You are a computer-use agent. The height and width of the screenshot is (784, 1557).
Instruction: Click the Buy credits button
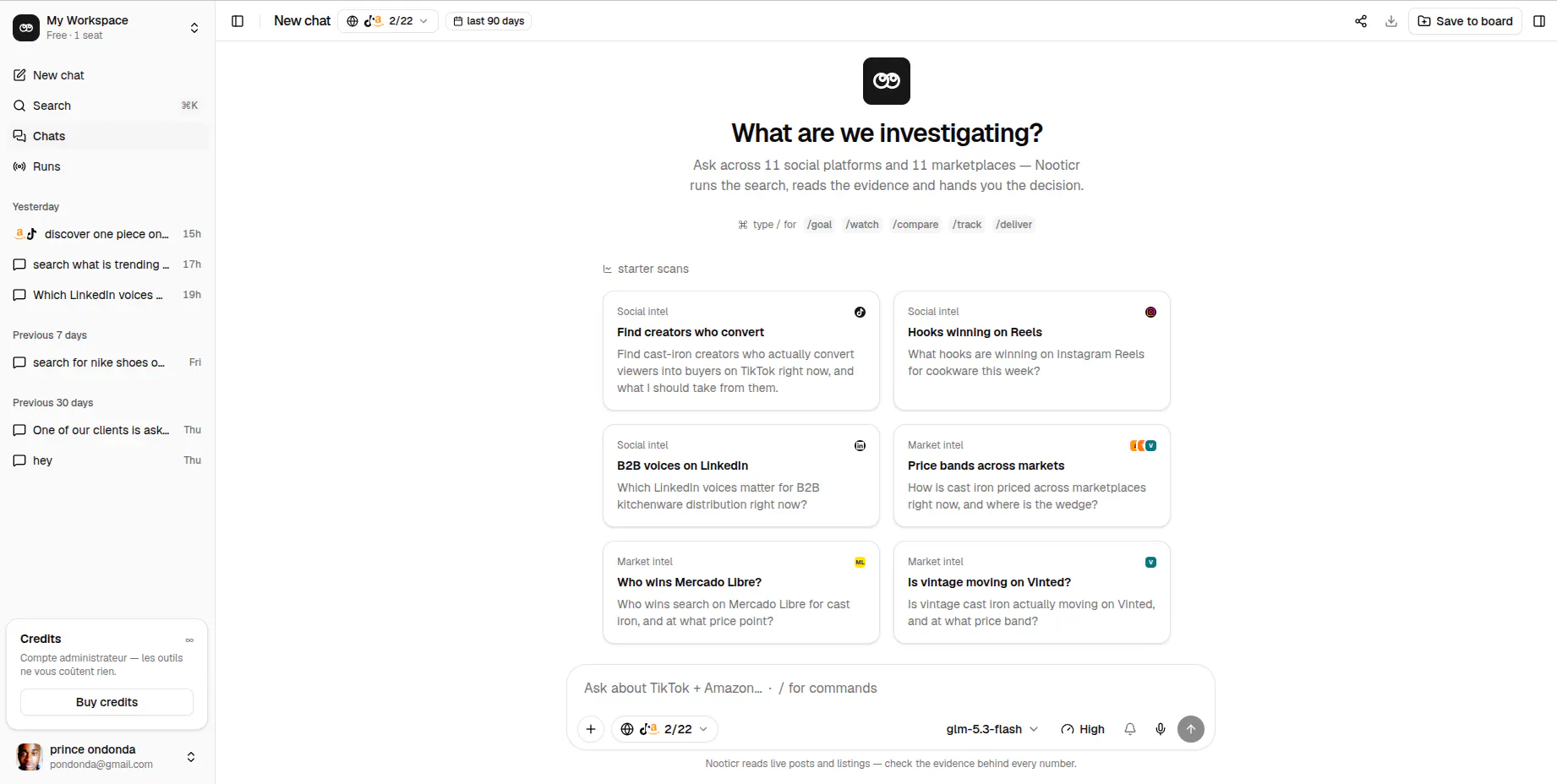[x=107, y=702]
